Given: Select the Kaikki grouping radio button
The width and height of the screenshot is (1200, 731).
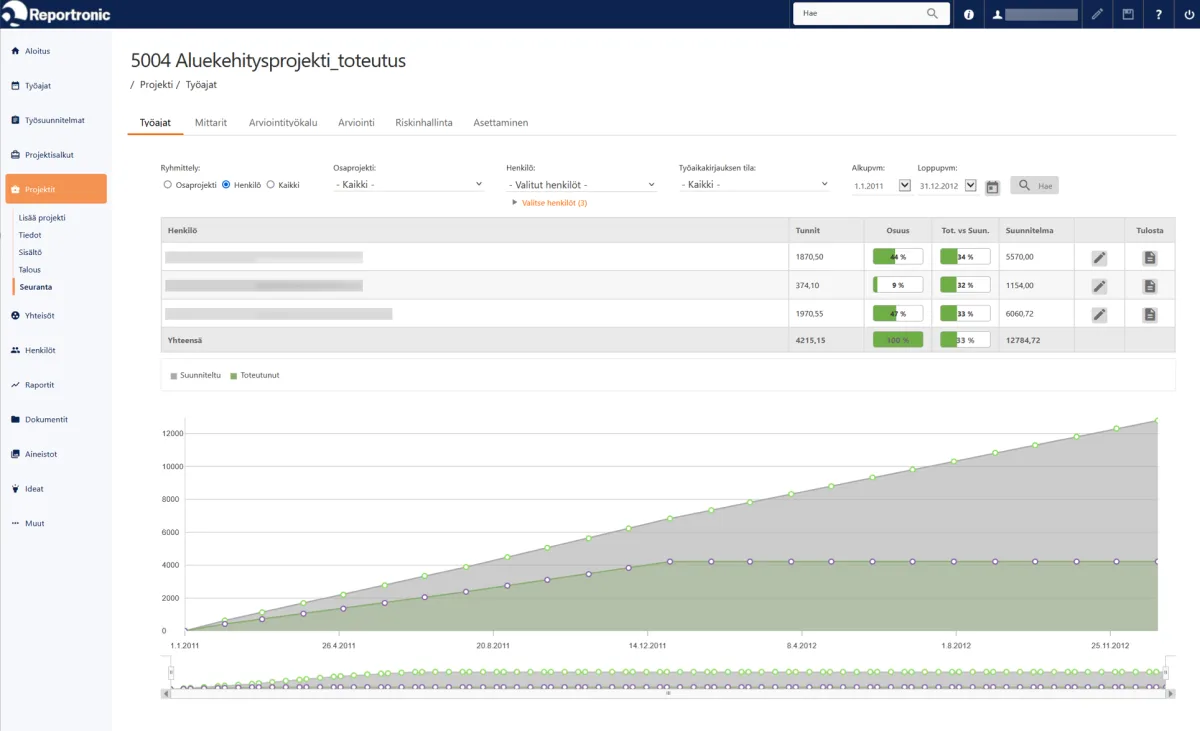Looking at the screenshot, I should coord(270,185).
